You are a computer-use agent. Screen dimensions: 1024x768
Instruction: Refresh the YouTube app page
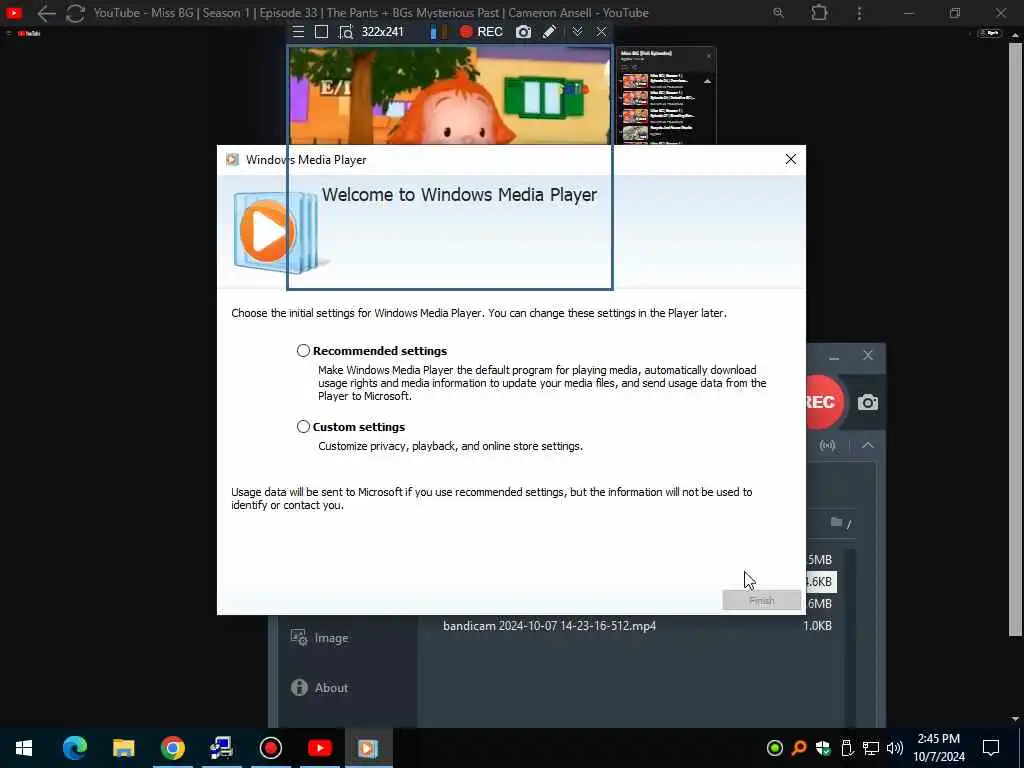click(x=75, y=13)
